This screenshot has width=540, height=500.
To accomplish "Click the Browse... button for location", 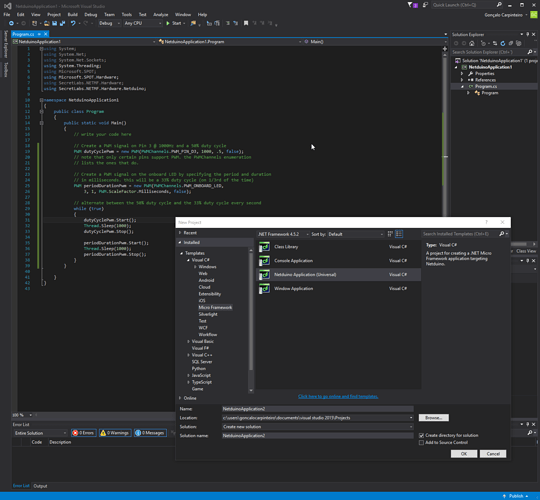I will [x=434, y=418].
